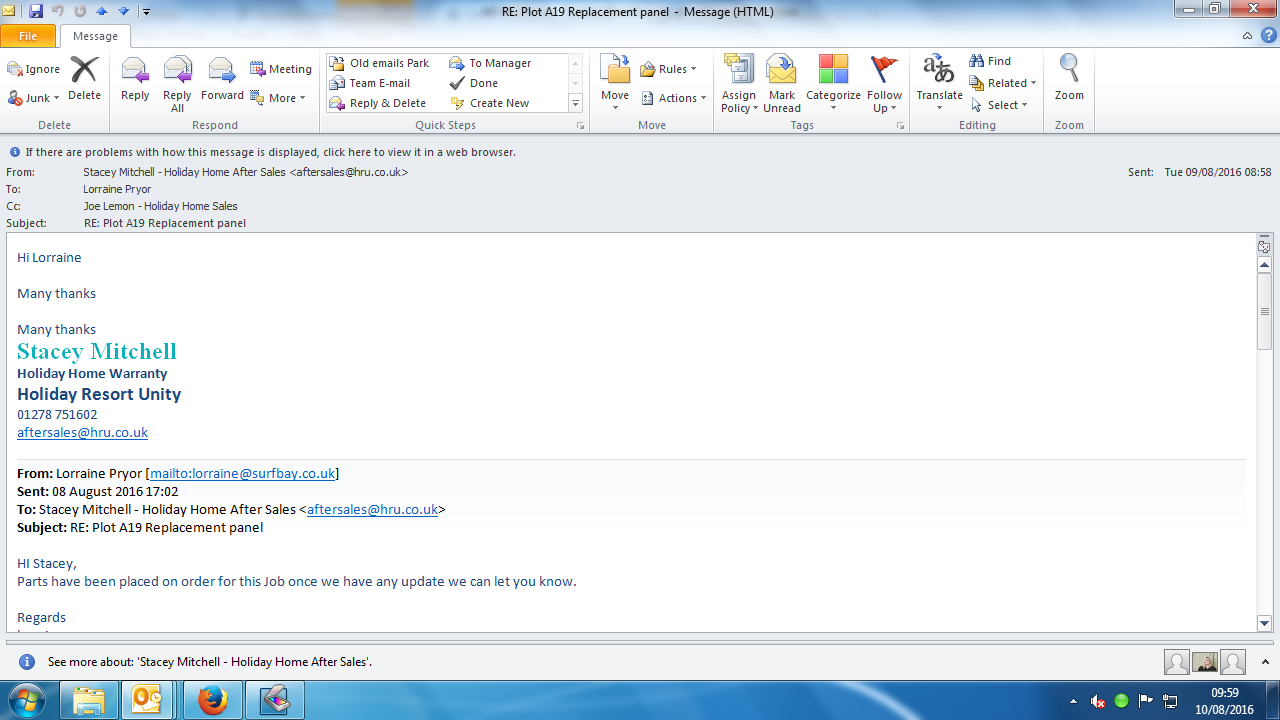Click the Find button in Editing

[x=990, y=61]
